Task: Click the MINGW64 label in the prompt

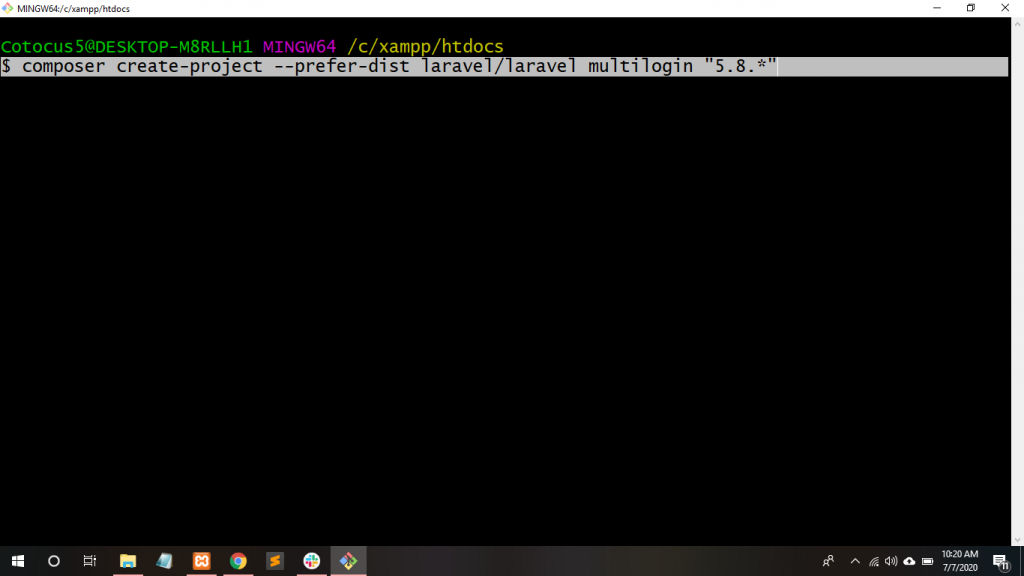Action: coord(299,46)
